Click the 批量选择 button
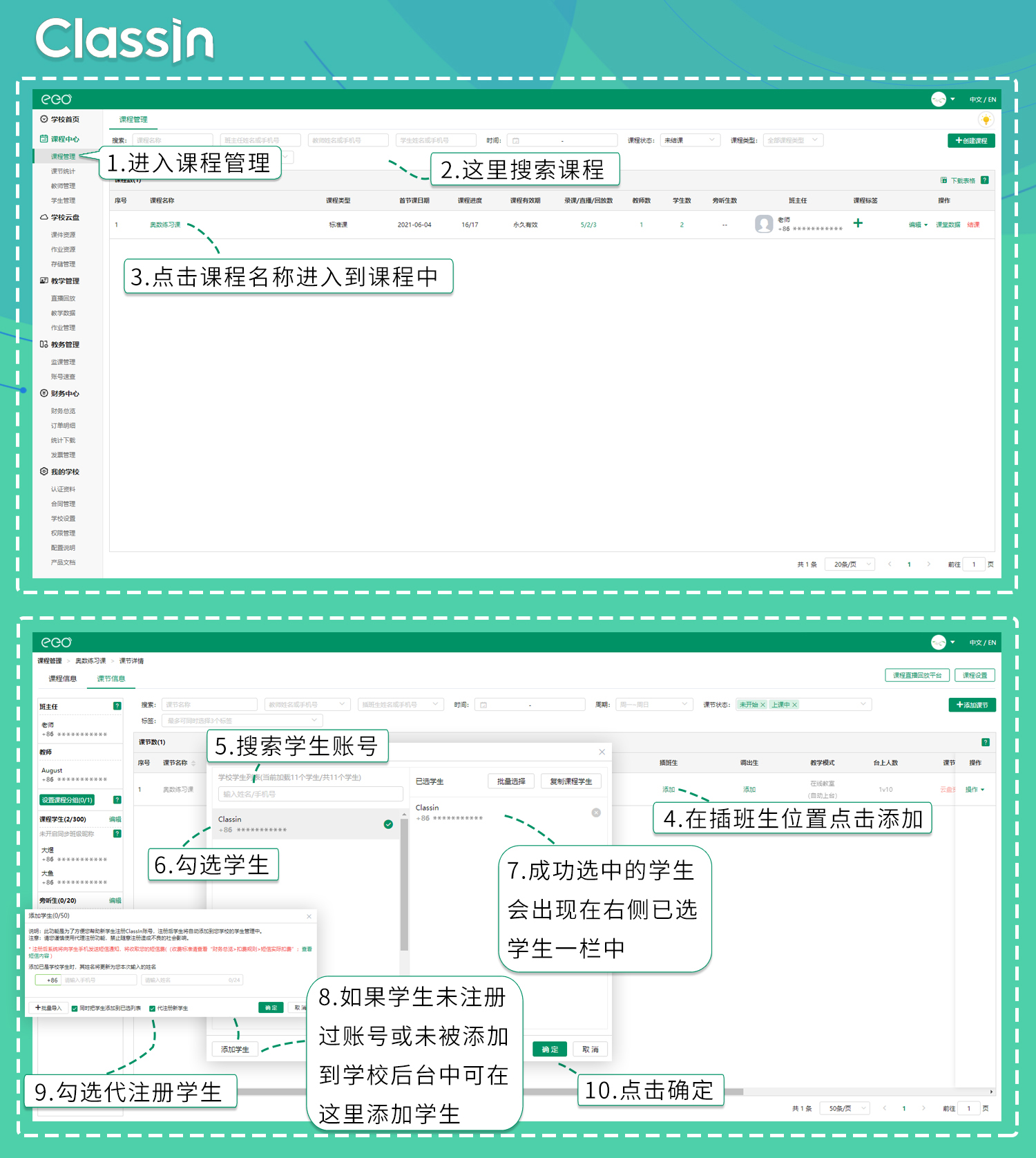 [511, 781]
